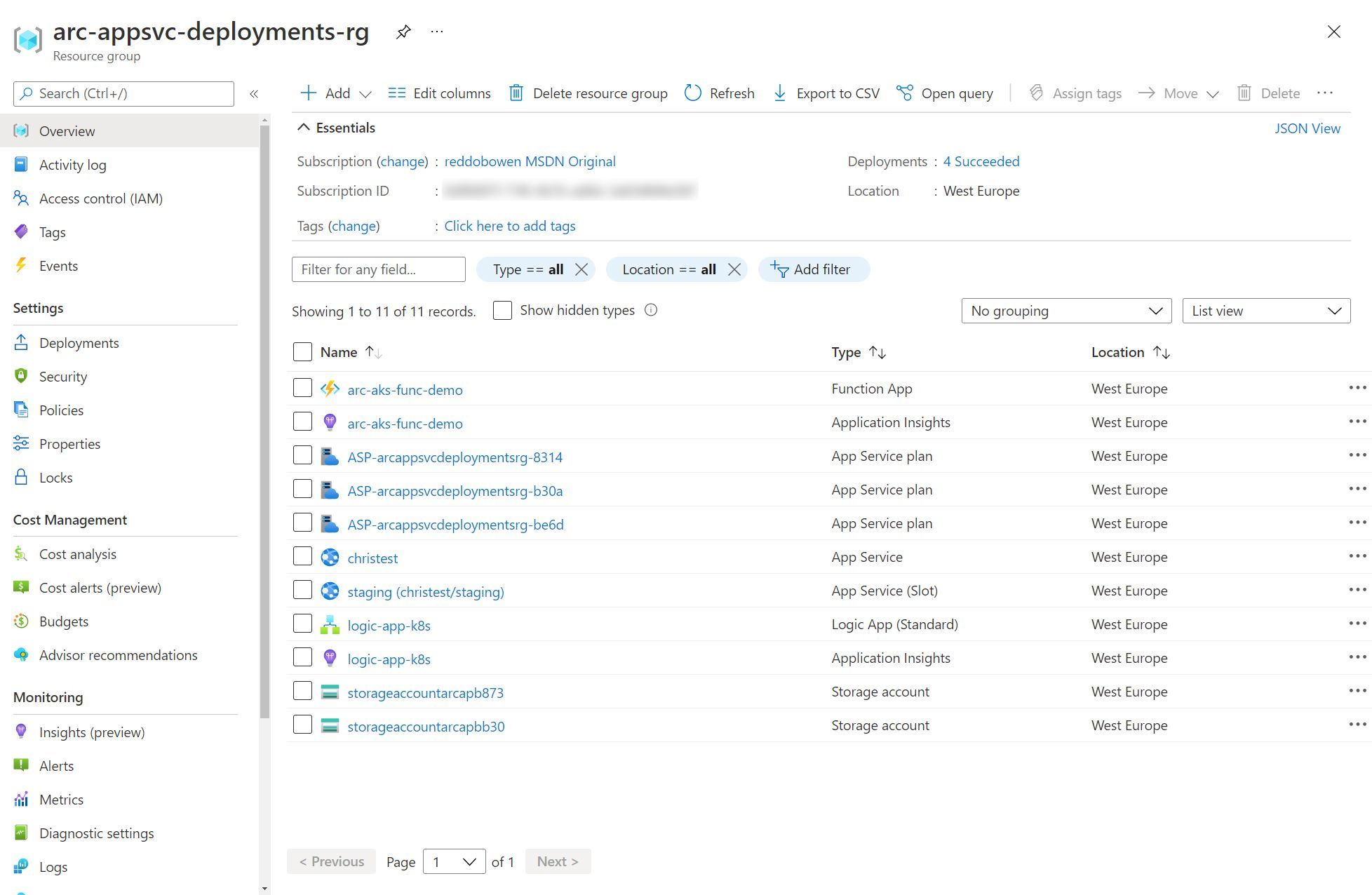Screen dimensions: 1372x895
Task: Click the Add filter button
Action: pos(812,268)
